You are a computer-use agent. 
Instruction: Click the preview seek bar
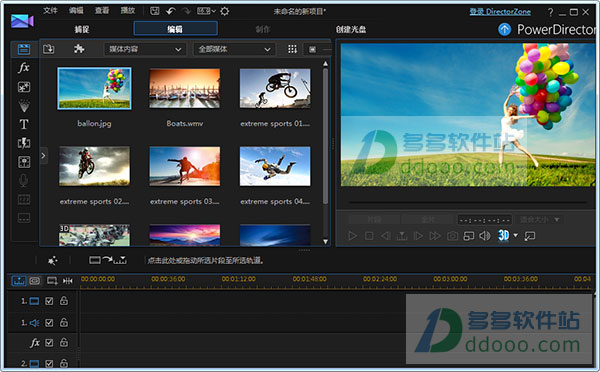(467, 202)
